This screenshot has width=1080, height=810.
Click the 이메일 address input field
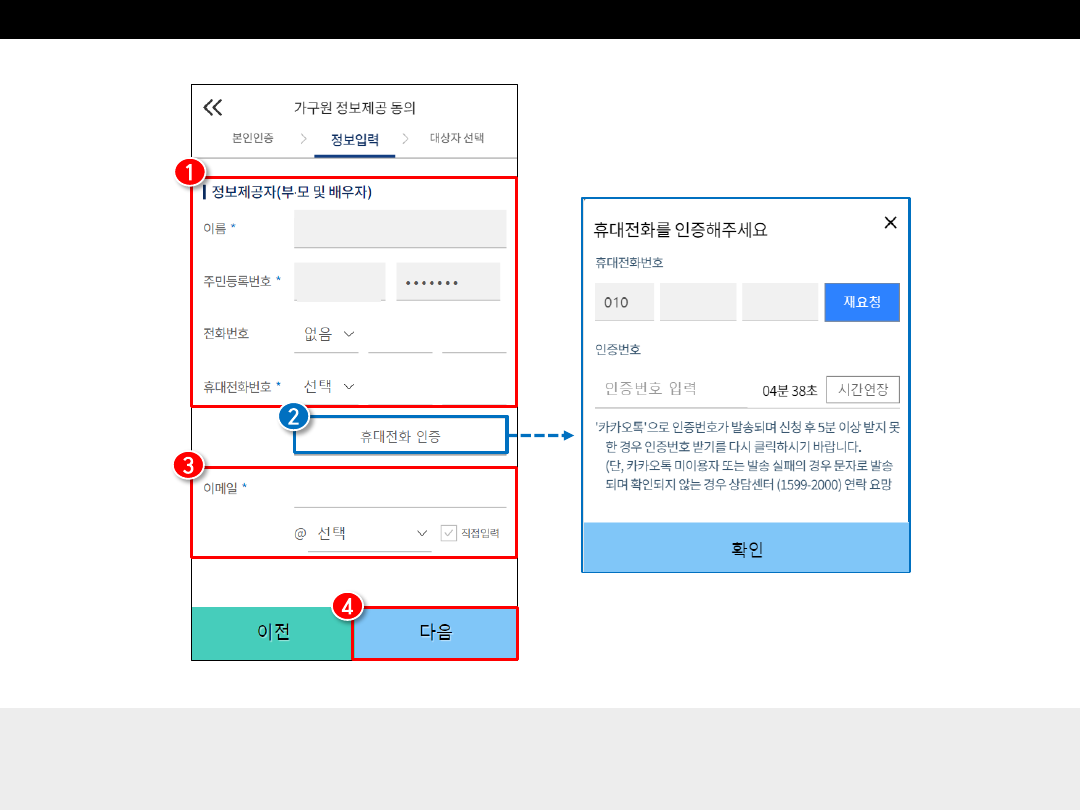tap(400, 491)
